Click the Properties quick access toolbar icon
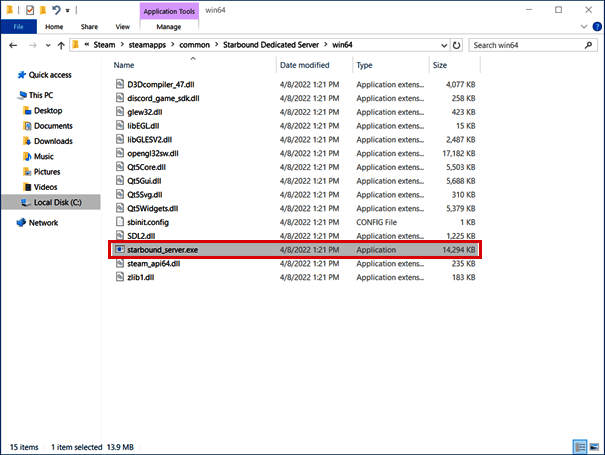The image size is (605, 455). click(x=30, y=10)
